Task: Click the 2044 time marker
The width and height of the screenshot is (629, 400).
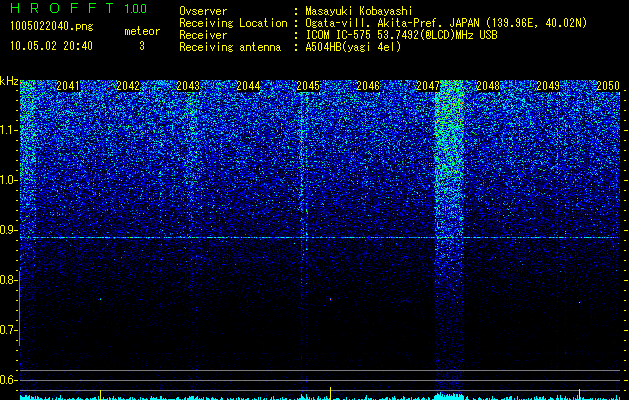Action: pos(248,86)
